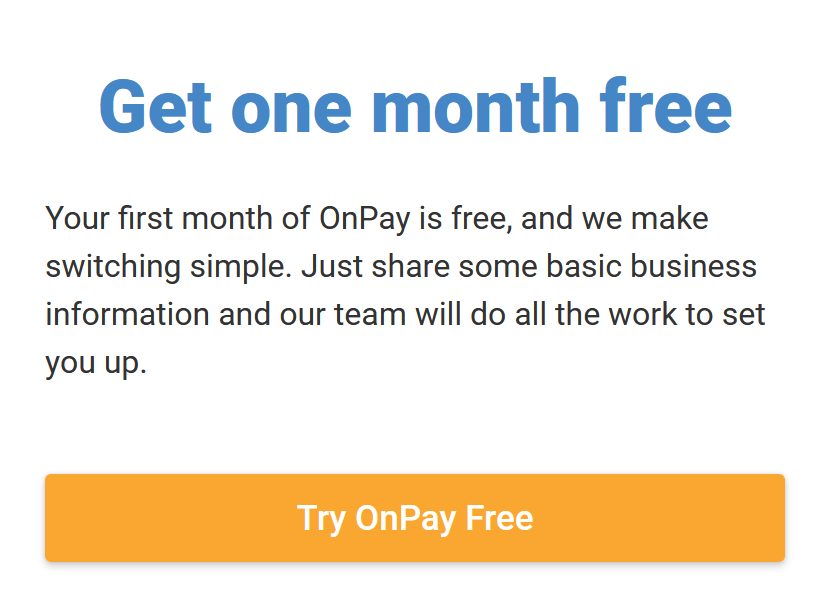Click the word 'Try' on the orange button
This screenshot has width=830, height=598.
(x=321, y=519)
